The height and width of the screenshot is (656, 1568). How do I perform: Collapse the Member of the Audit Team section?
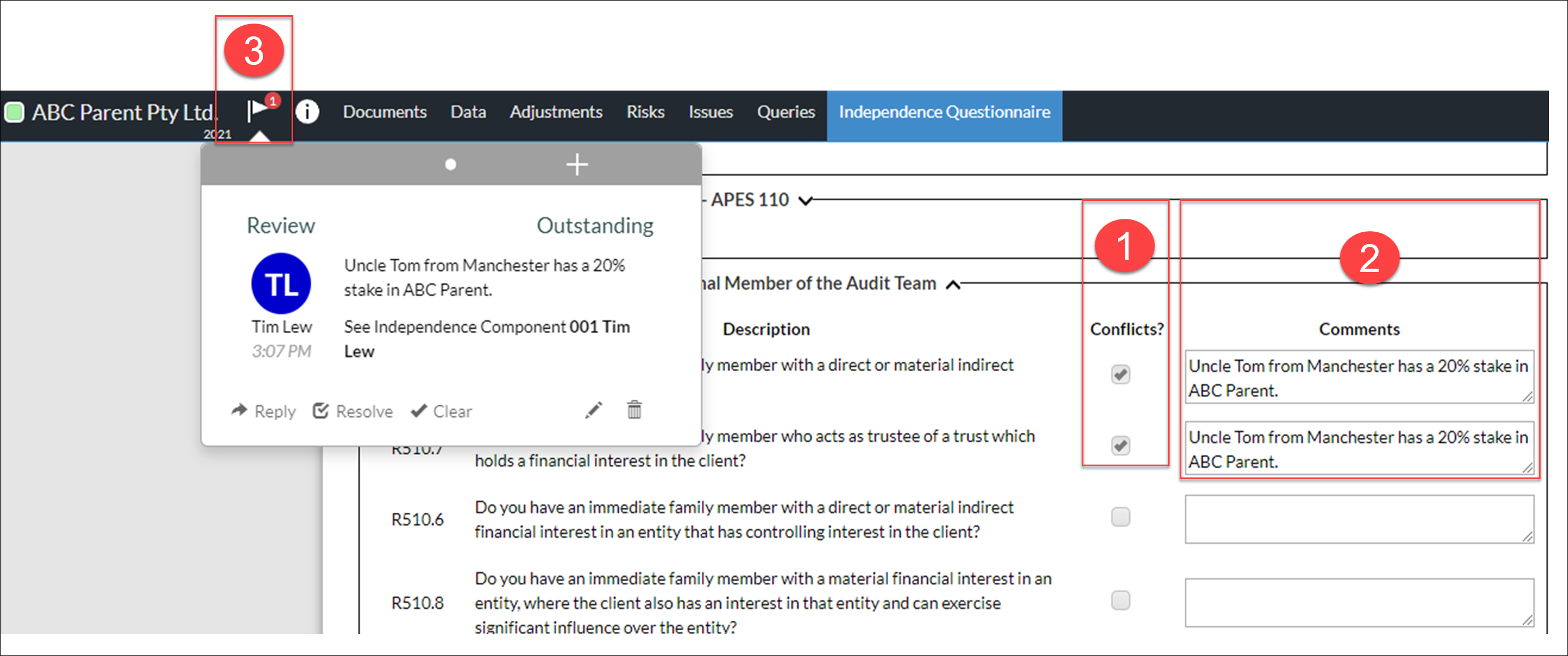(x=953, y=284)
